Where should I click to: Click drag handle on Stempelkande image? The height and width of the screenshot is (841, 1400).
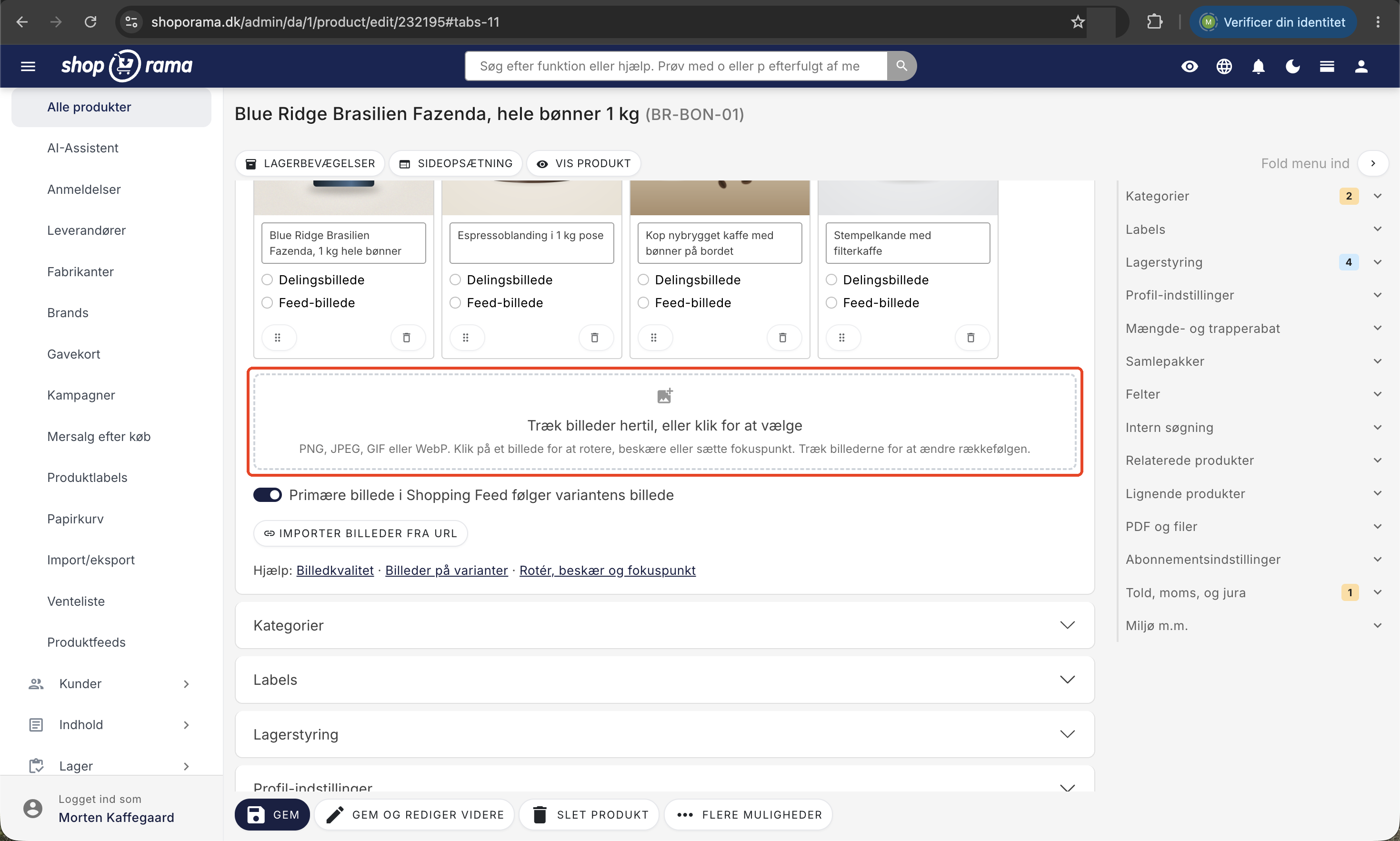842,338
